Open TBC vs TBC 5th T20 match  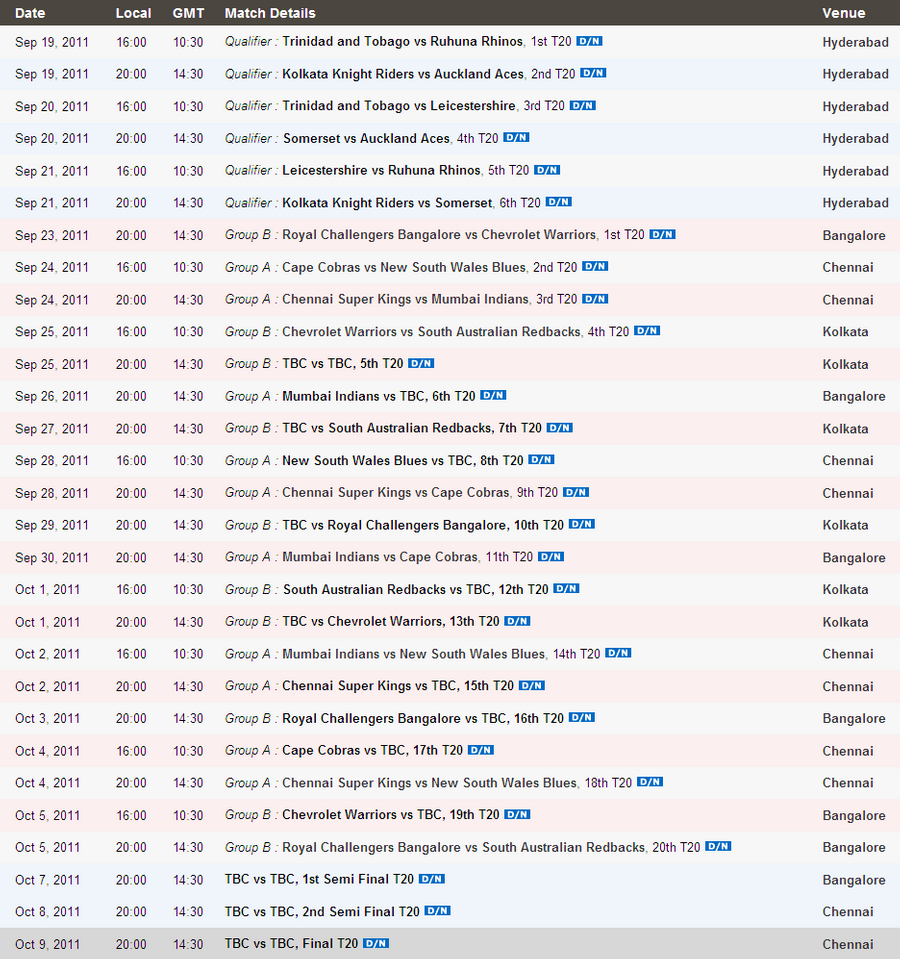[343, 363]
